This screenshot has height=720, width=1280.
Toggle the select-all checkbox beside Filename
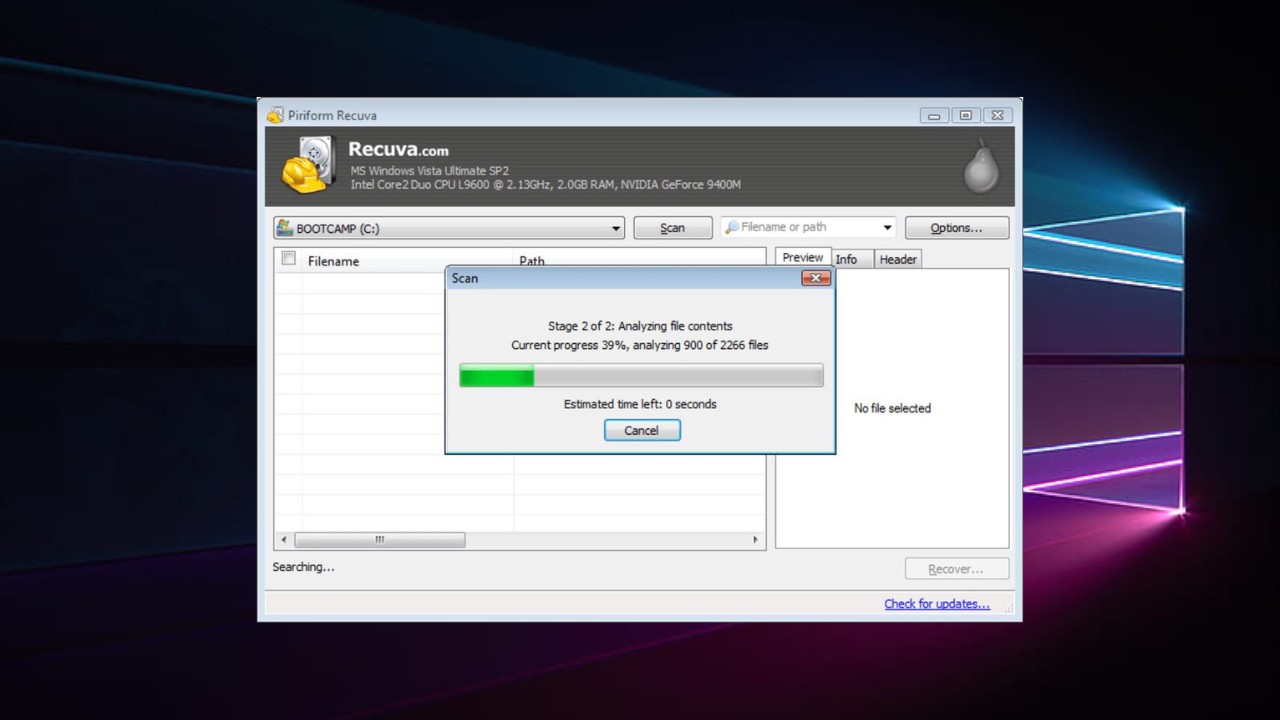[289, 259]
